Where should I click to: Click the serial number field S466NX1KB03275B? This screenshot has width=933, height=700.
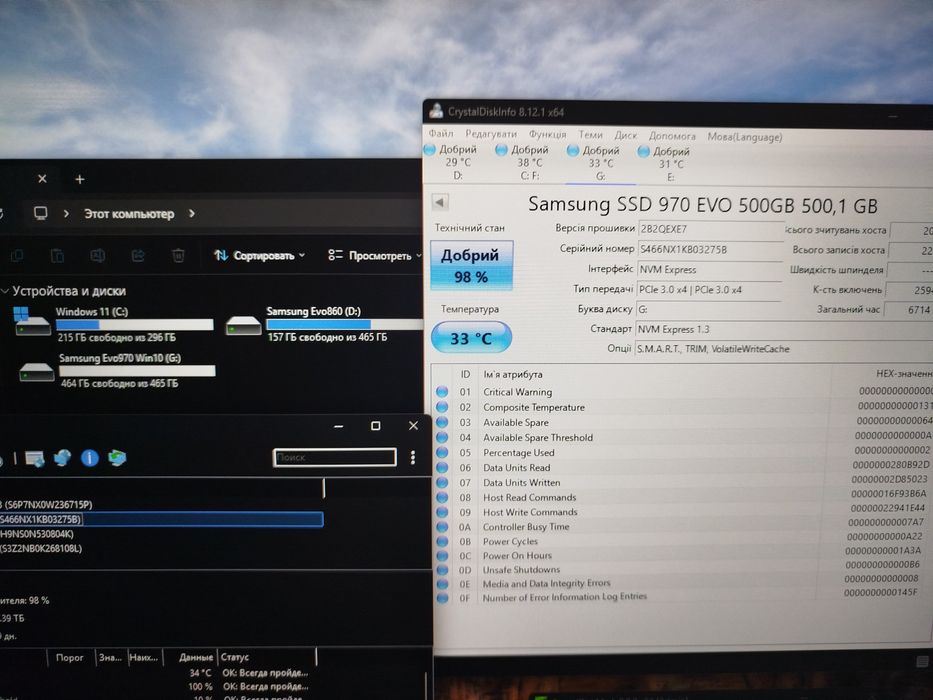[x=710, y=249]
